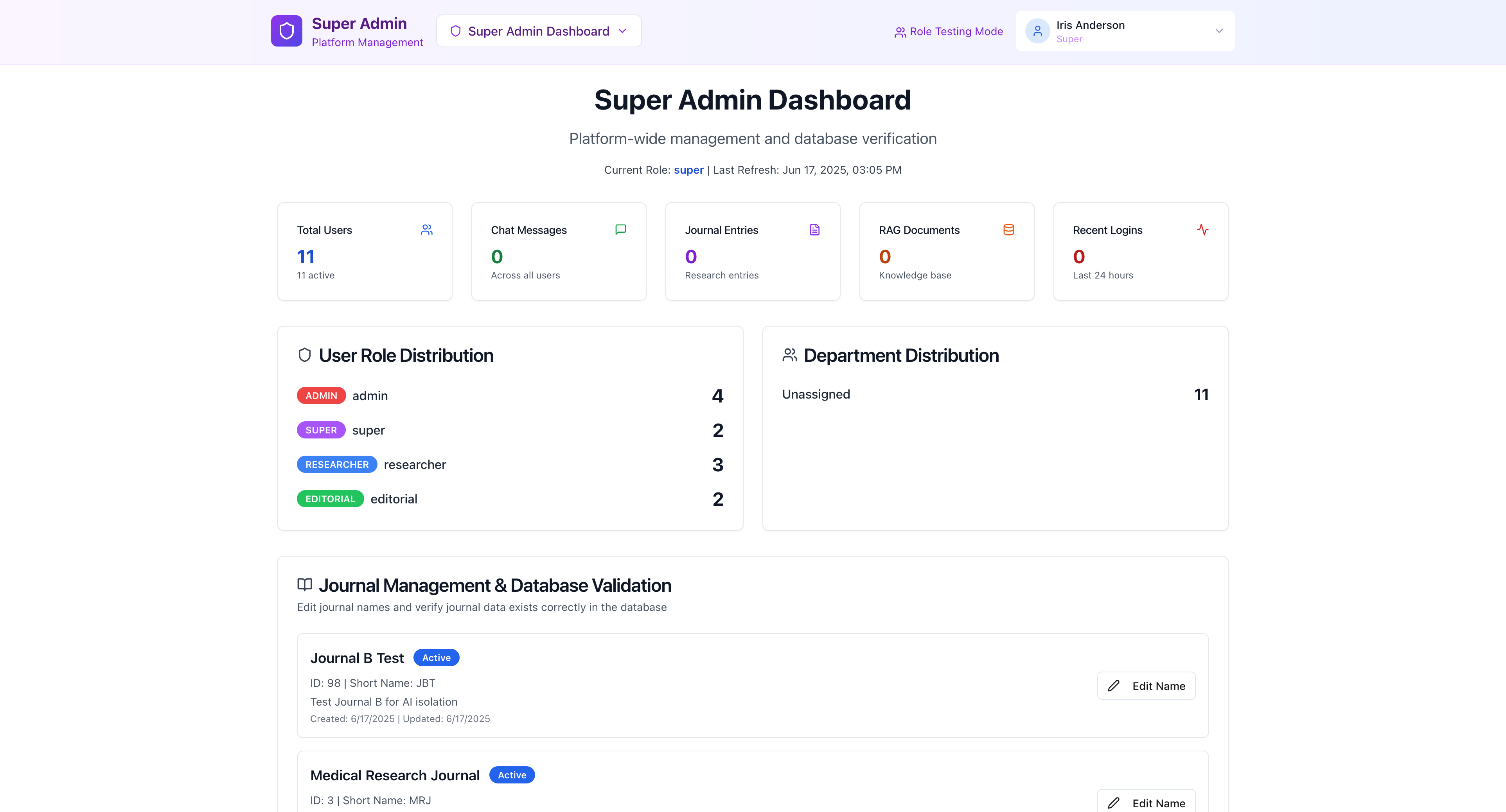This screenshot has height=812, width=1506.
Task: Click the Chat Messages speech bubble icon
Action: point(621,230)
